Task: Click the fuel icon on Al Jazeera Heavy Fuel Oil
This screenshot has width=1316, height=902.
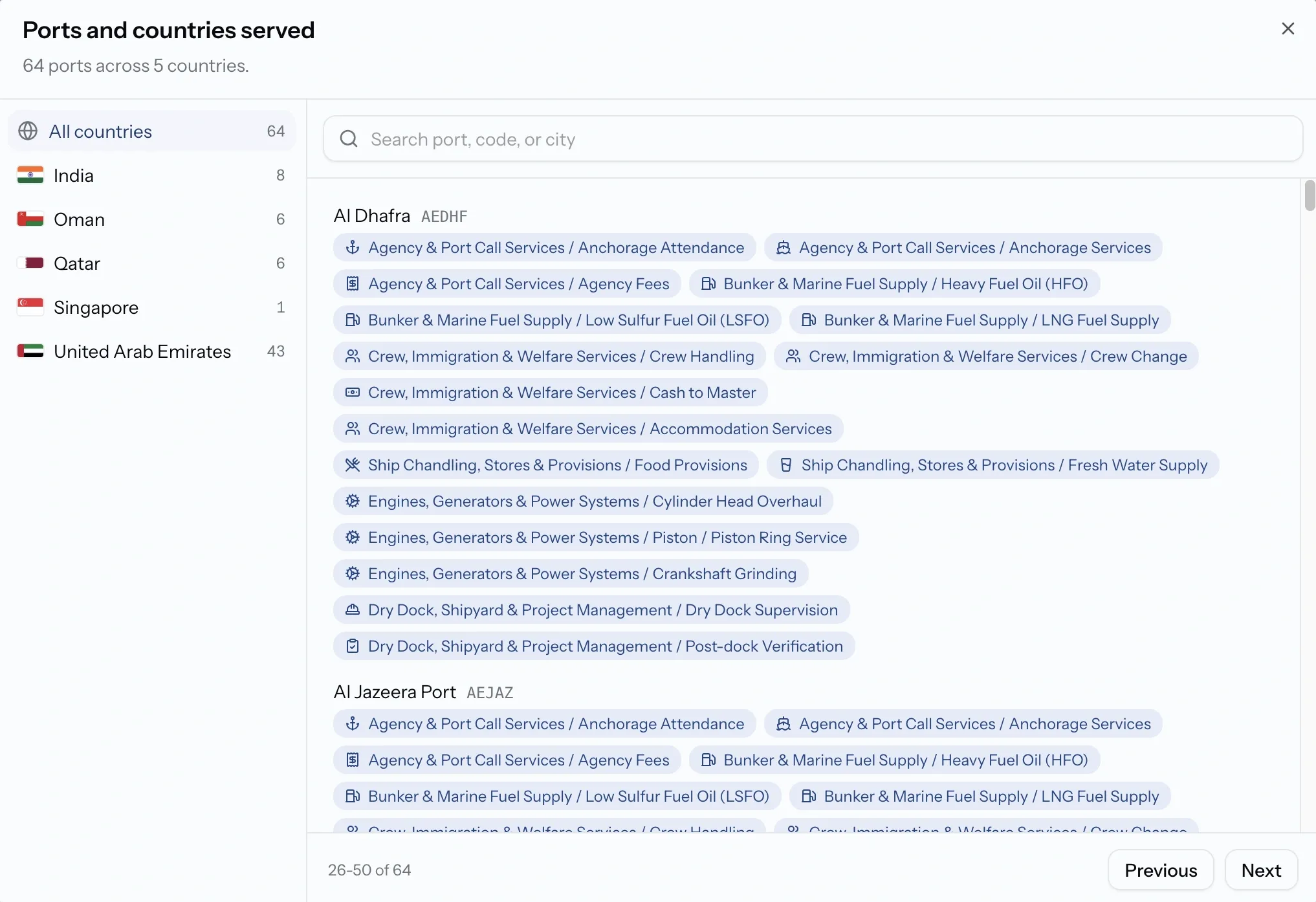Action: (708, 760)
